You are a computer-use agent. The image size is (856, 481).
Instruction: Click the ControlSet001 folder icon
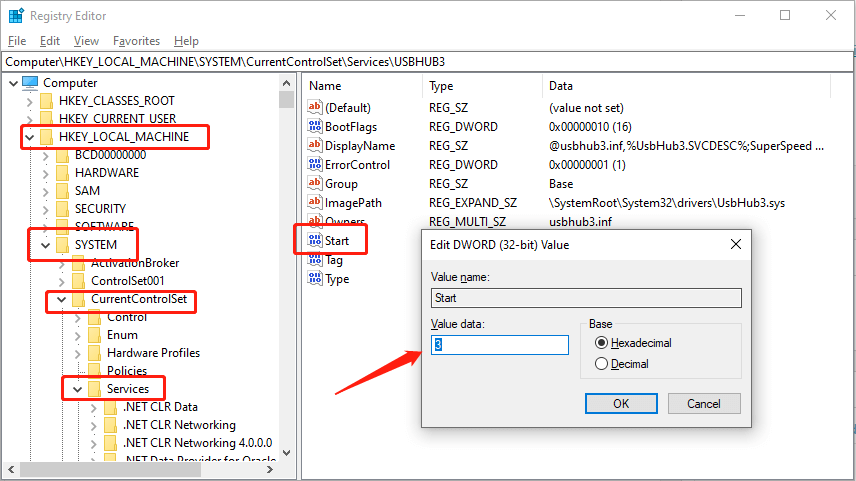[x=78, y=281]
